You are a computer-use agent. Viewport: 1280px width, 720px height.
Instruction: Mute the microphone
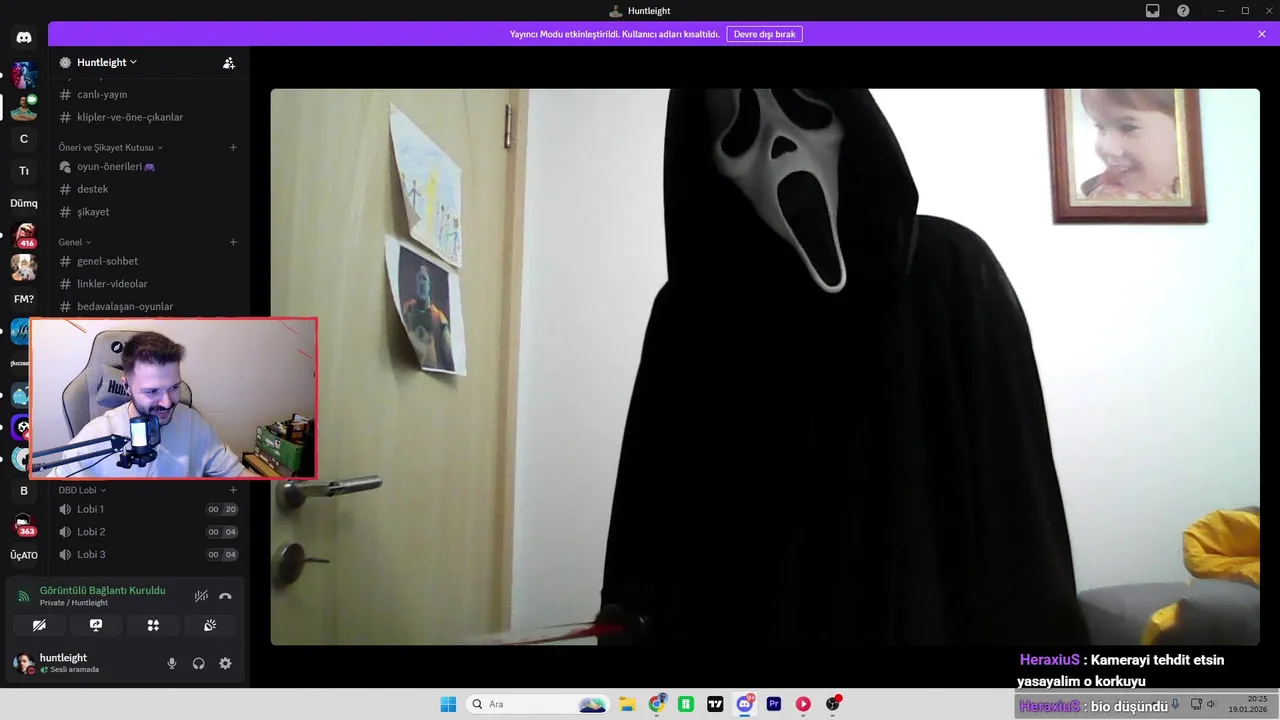coord(172,663)
